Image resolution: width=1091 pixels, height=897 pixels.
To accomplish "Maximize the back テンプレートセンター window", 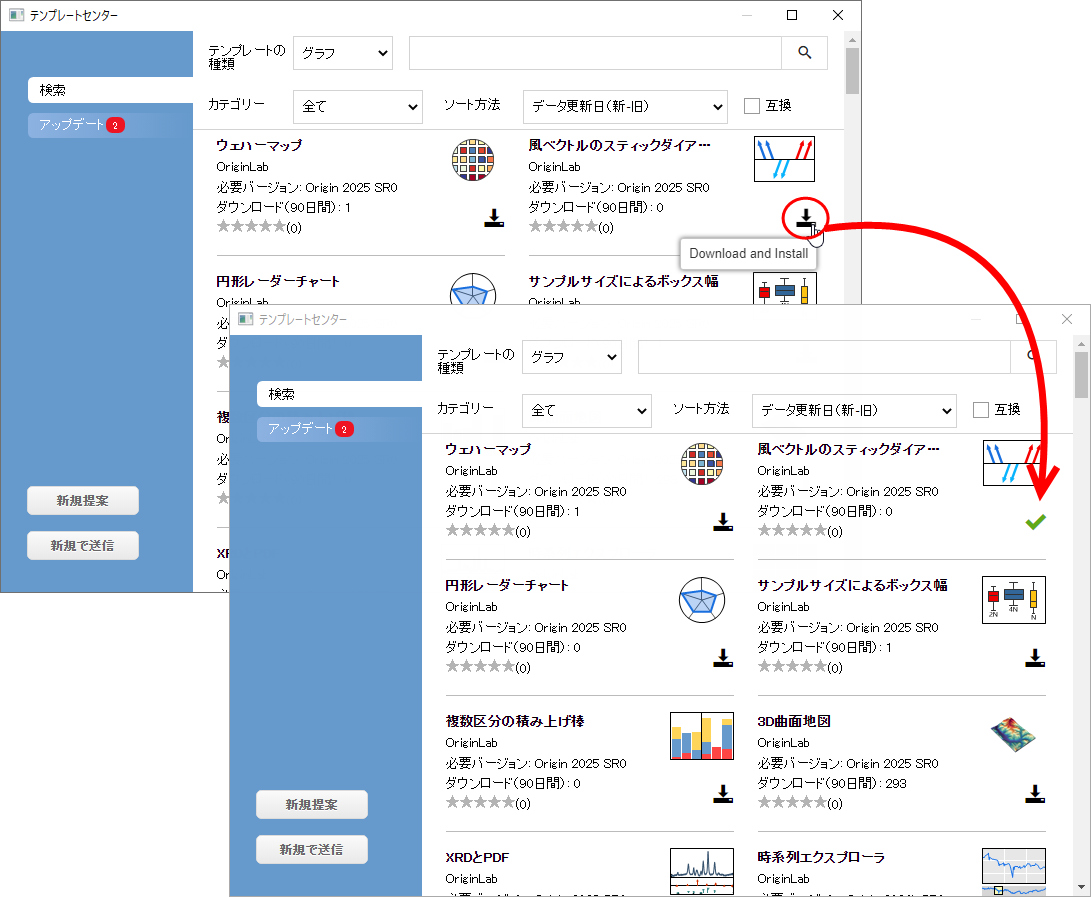I will [792, 15].
